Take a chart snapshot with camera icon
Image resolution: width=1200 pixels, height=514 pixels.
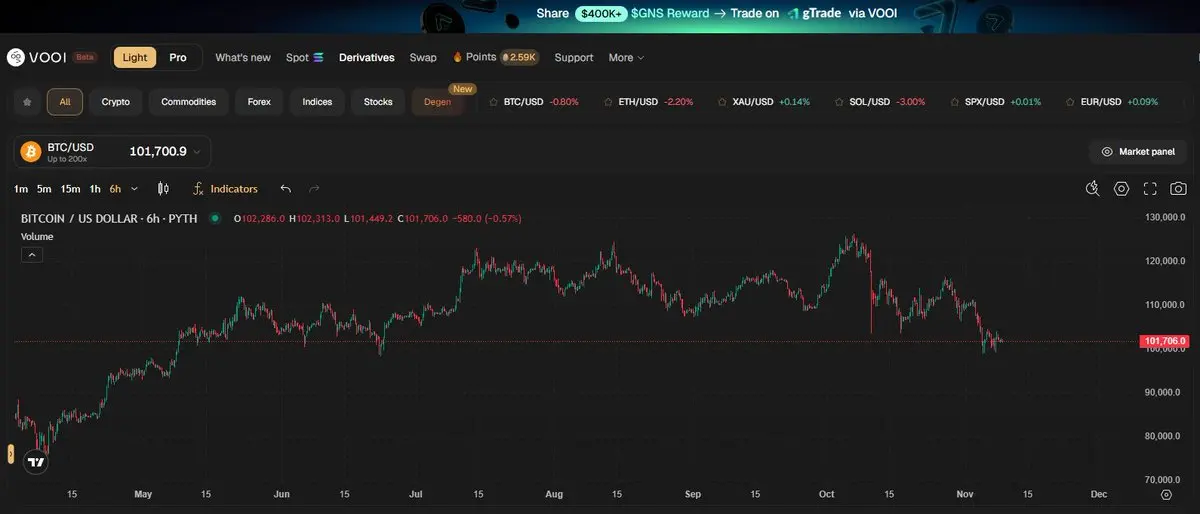point(1179,188)
